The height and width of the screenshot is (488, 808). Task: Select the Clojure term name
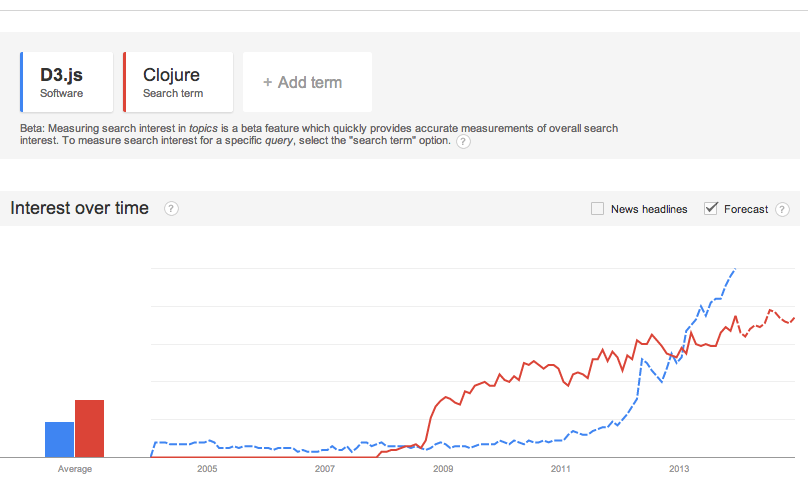pos(171,75)
